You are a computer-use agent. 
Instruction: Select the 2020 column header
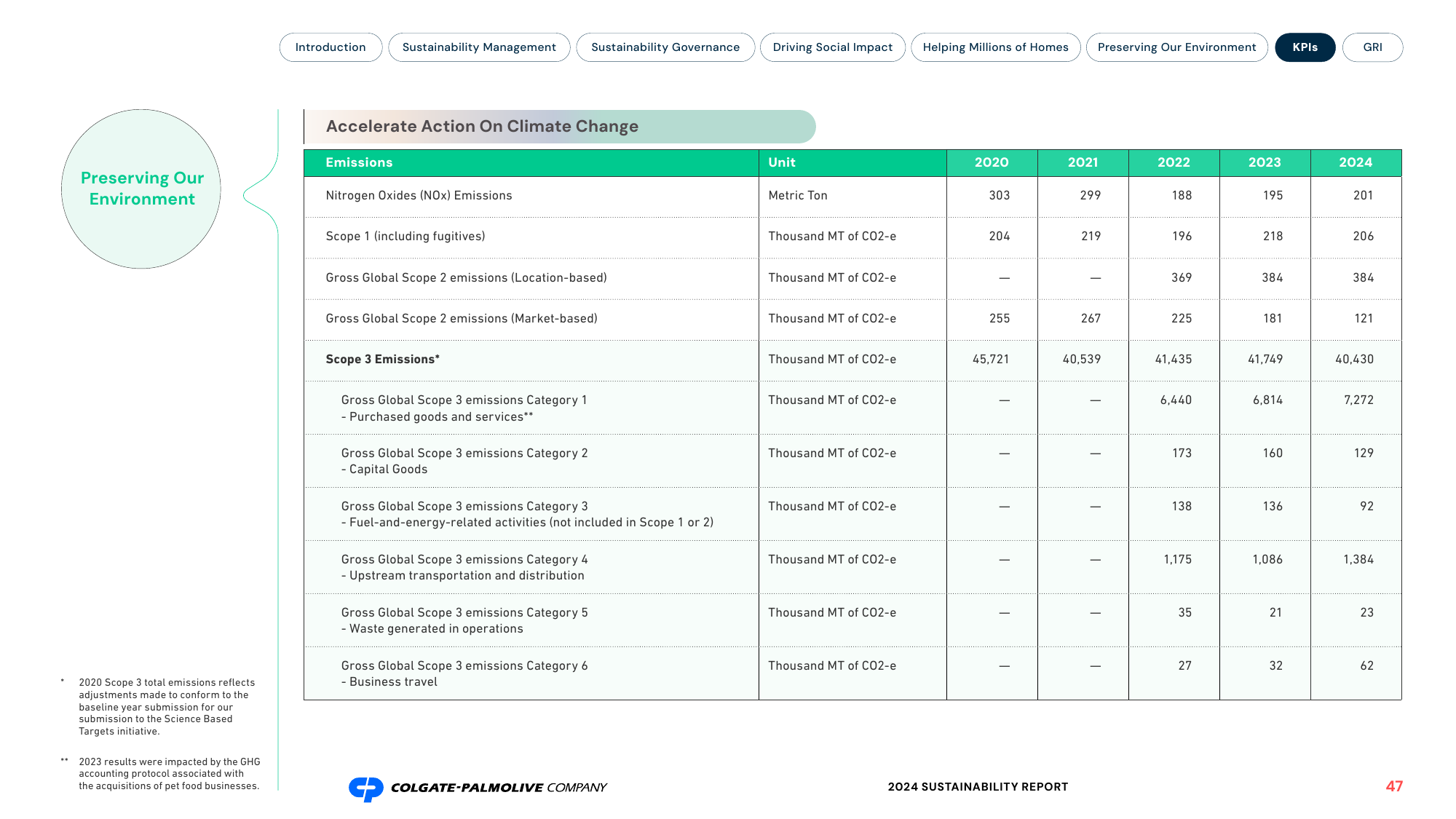click(x=992, y=163)
